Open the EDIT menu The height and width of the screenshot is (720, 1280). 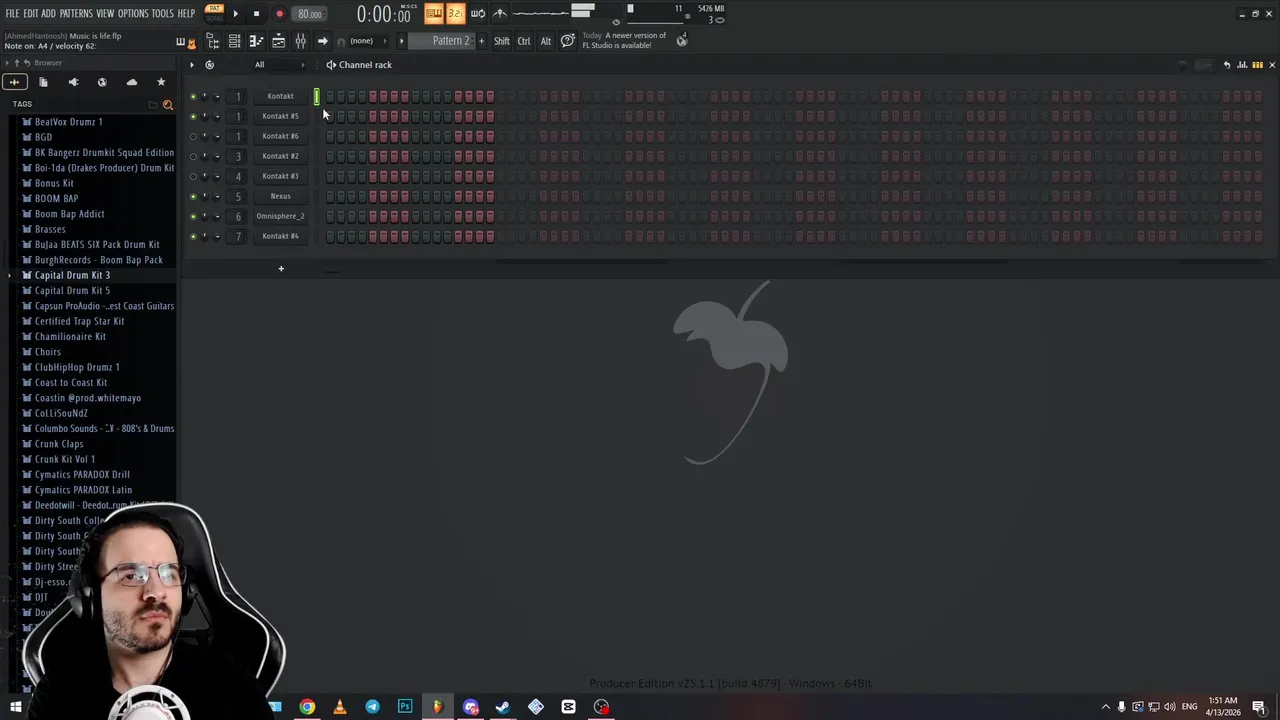31,13
